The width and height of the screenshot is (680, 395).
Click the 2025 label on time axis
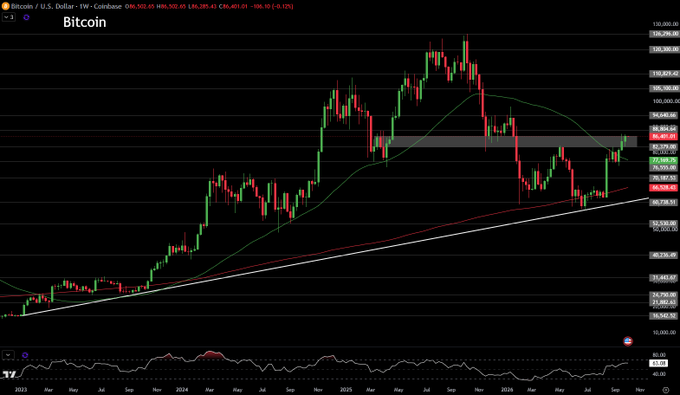pos(346,390)
